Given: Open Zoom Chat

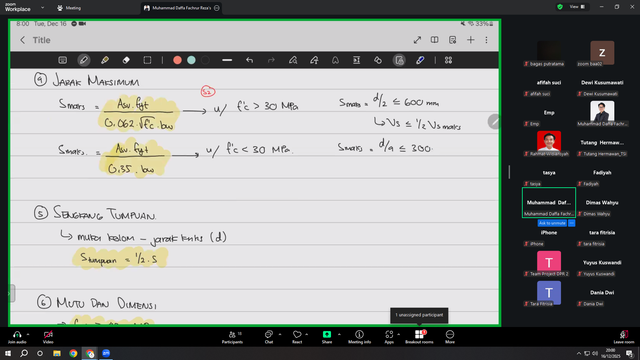Looking at the screenshot, I should (269, 337).
